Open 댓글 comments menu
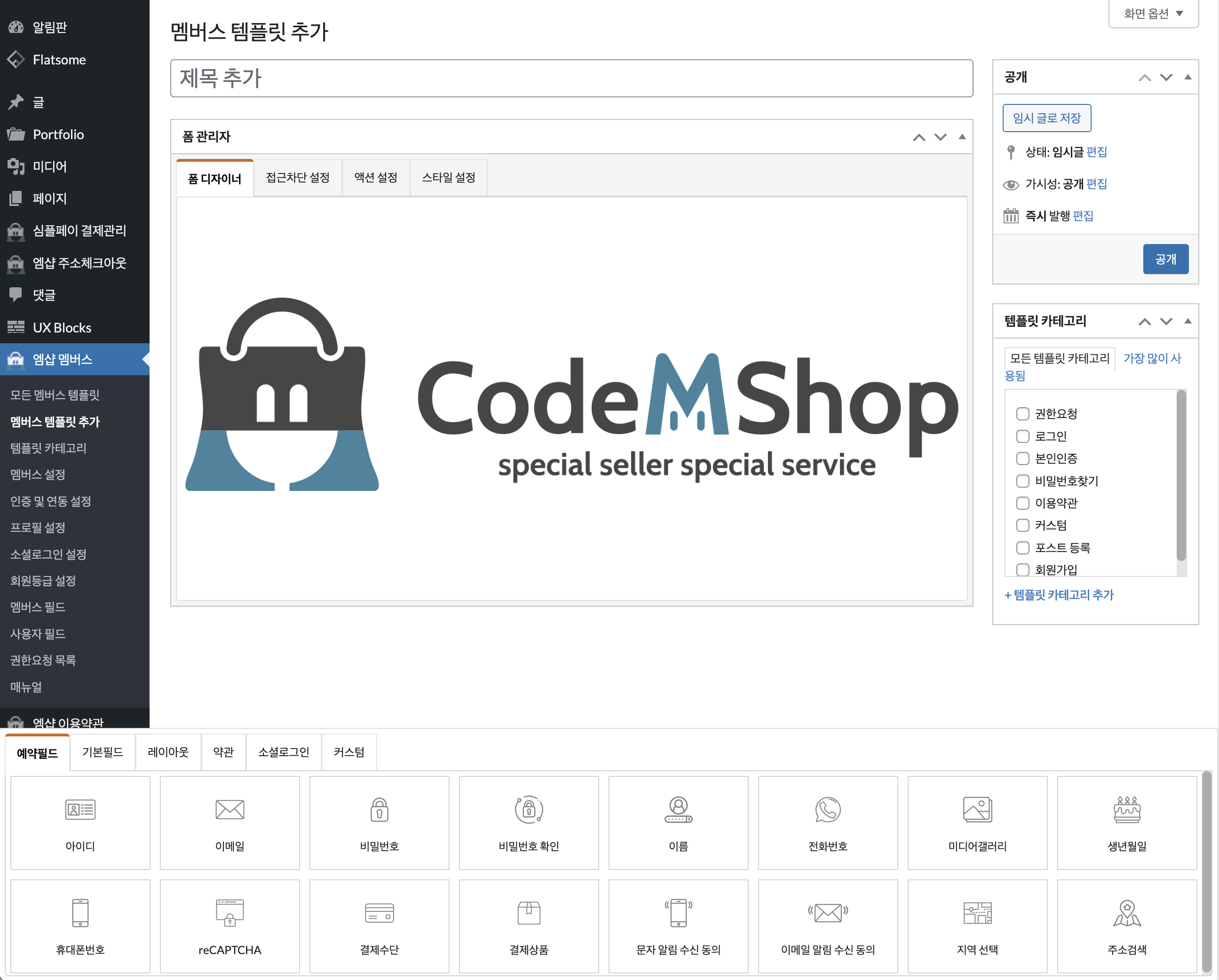 pos(75,295)
